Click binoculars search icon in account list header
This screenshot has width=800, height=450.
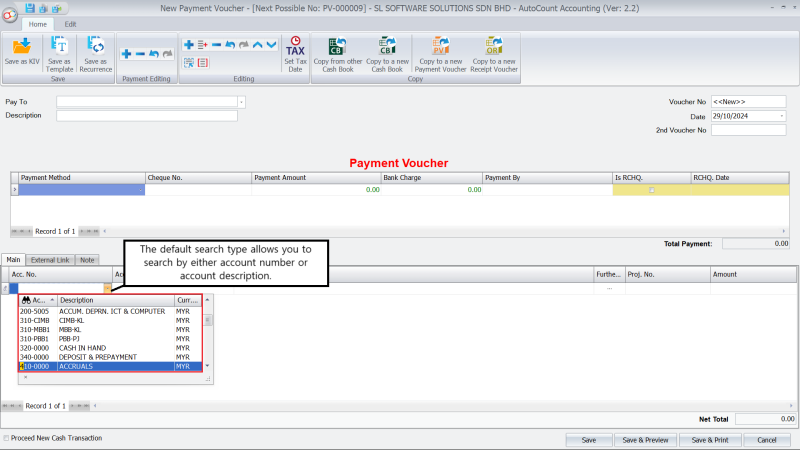click(x=26, y=300)
